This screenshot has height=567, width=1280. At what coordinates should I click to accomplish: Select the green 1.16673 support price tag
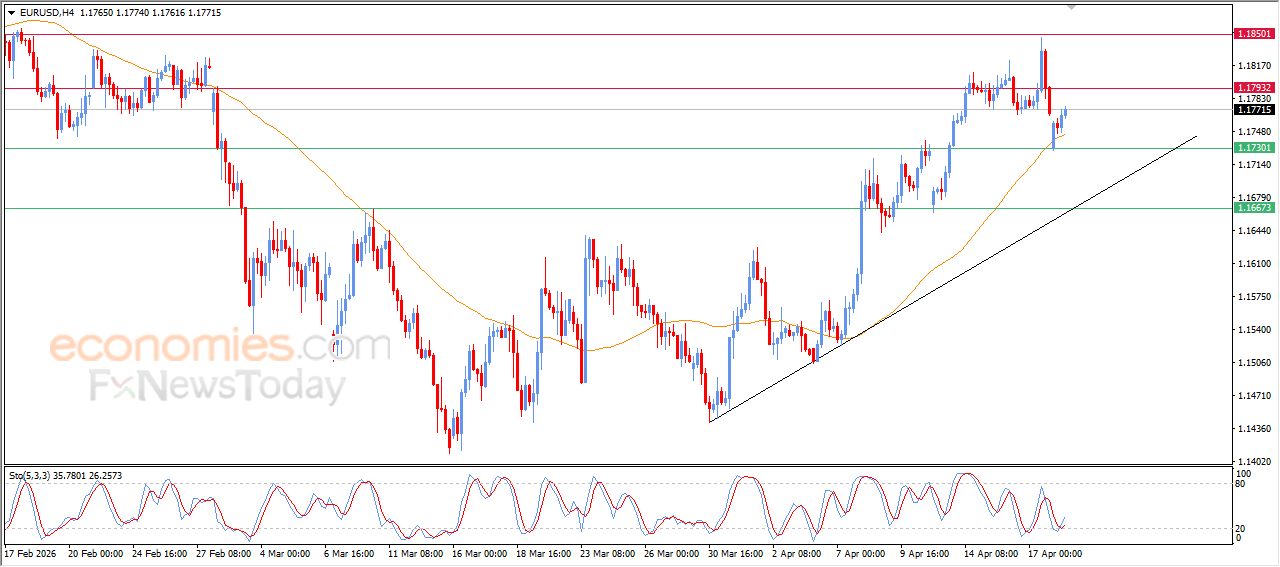[1254, 208]
